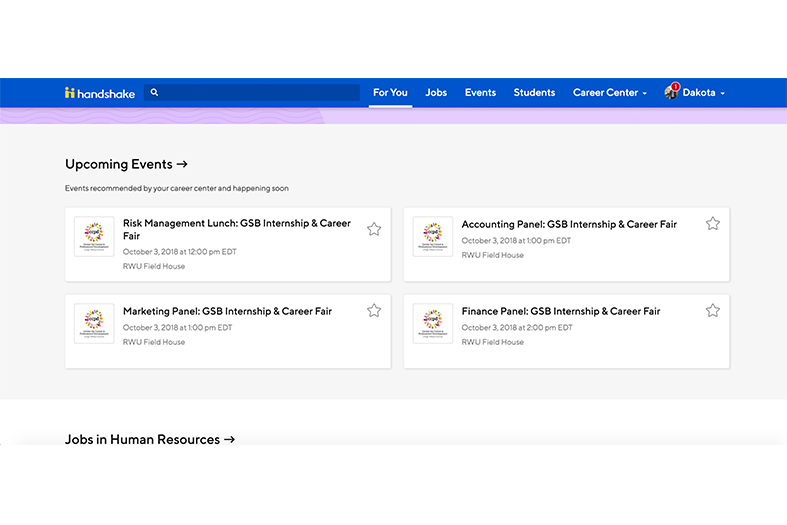
Task: Click Risk Management Lunch event logo
Action: [94, 237]
